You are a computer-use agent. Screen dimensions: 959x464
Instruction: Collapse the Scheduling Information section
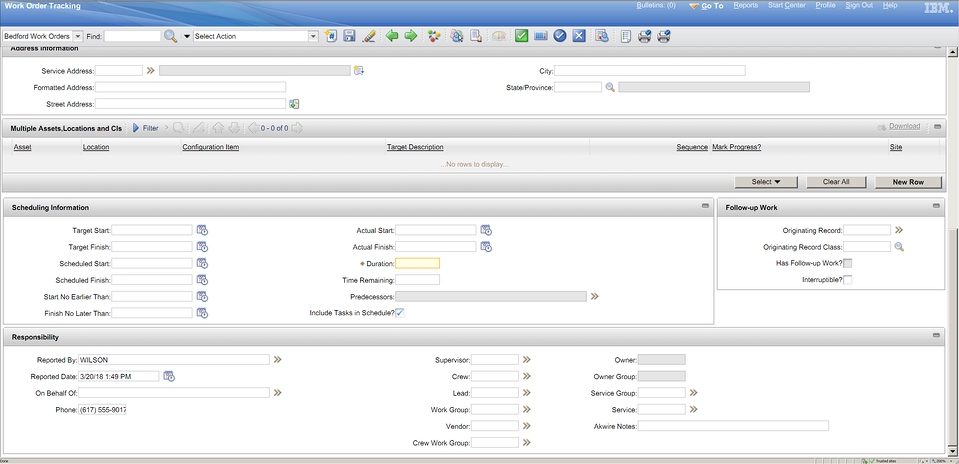pyautogui.click(x=705, y=207)
